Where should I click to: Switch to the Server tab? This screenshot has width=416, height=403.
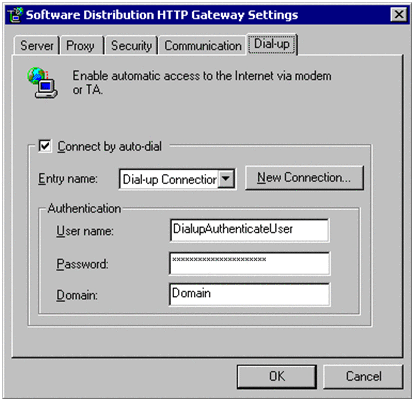[37, 46]
